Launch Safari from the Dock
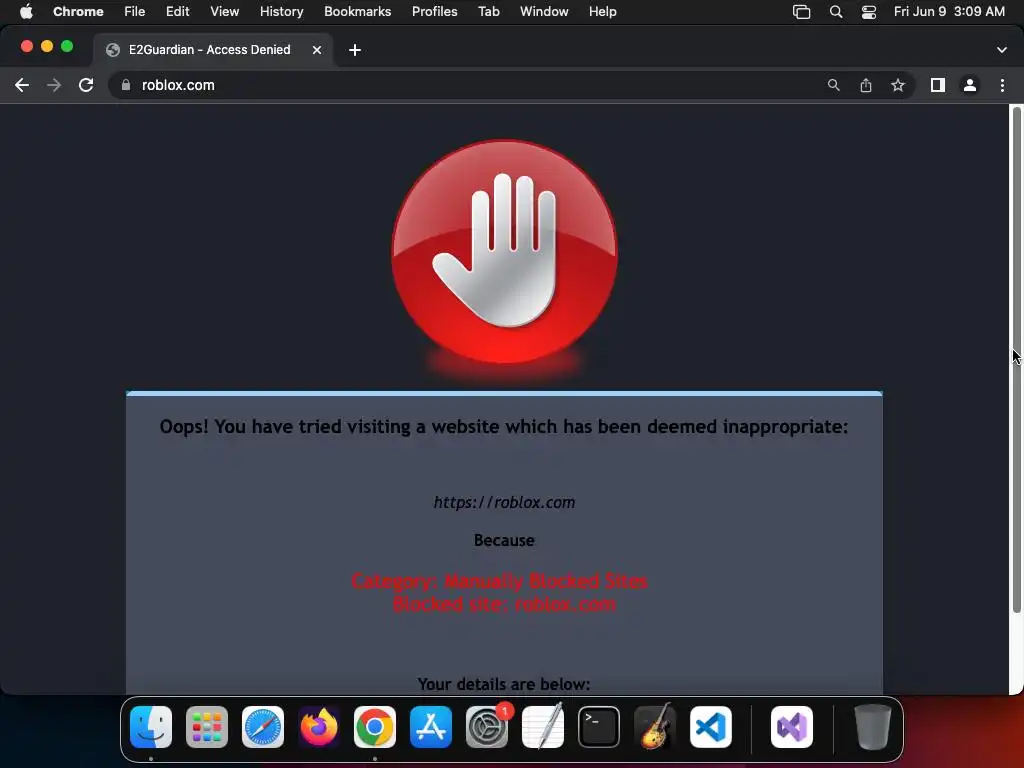Viewport: 1024px width, 768px height. tap(263, 727)
